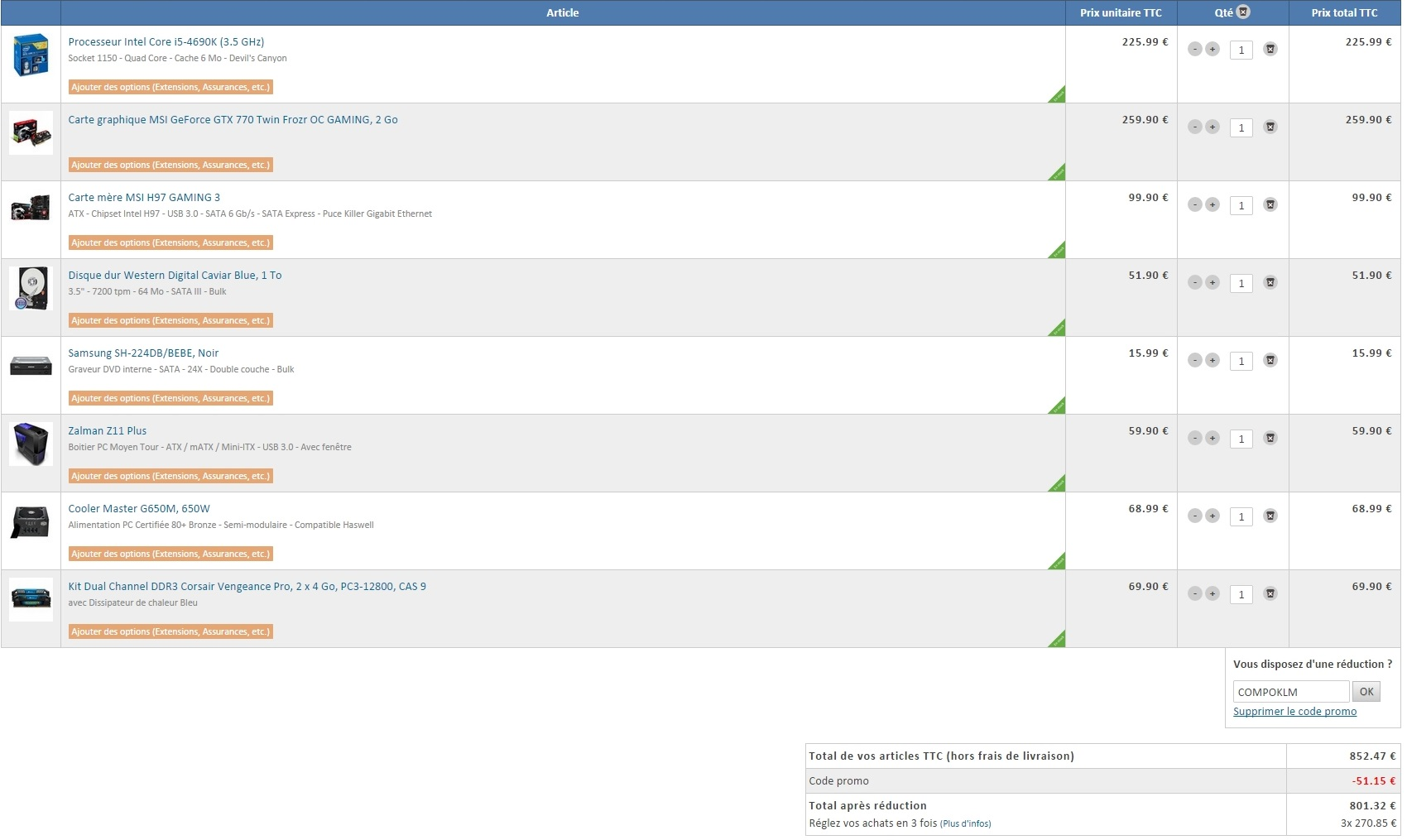Open Disque dur Western Digital Caviar Blue link

[x=175, y=275]
